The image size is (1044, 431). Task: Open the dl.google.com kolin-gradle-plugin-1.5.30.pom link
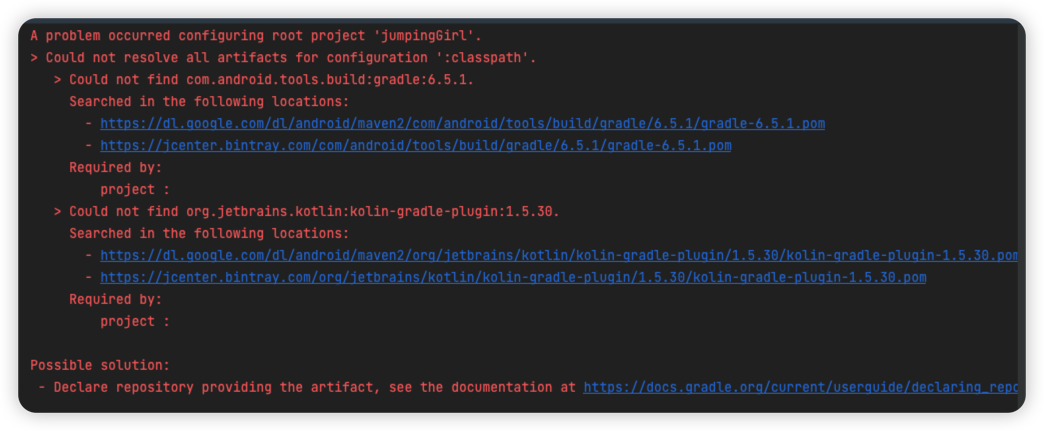tap(558, 255)
